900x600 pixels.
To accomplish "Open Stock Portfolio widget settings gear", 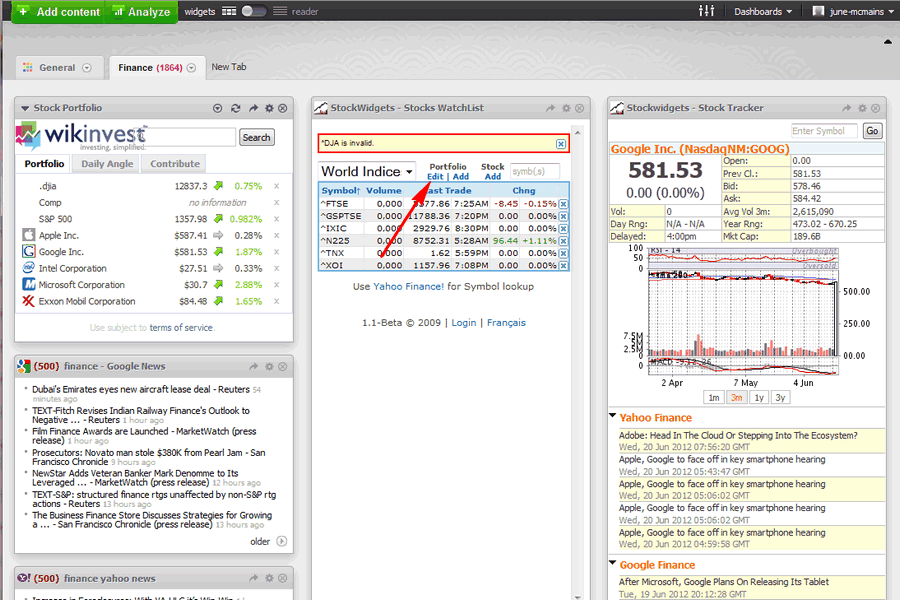I will pos(269,108).
